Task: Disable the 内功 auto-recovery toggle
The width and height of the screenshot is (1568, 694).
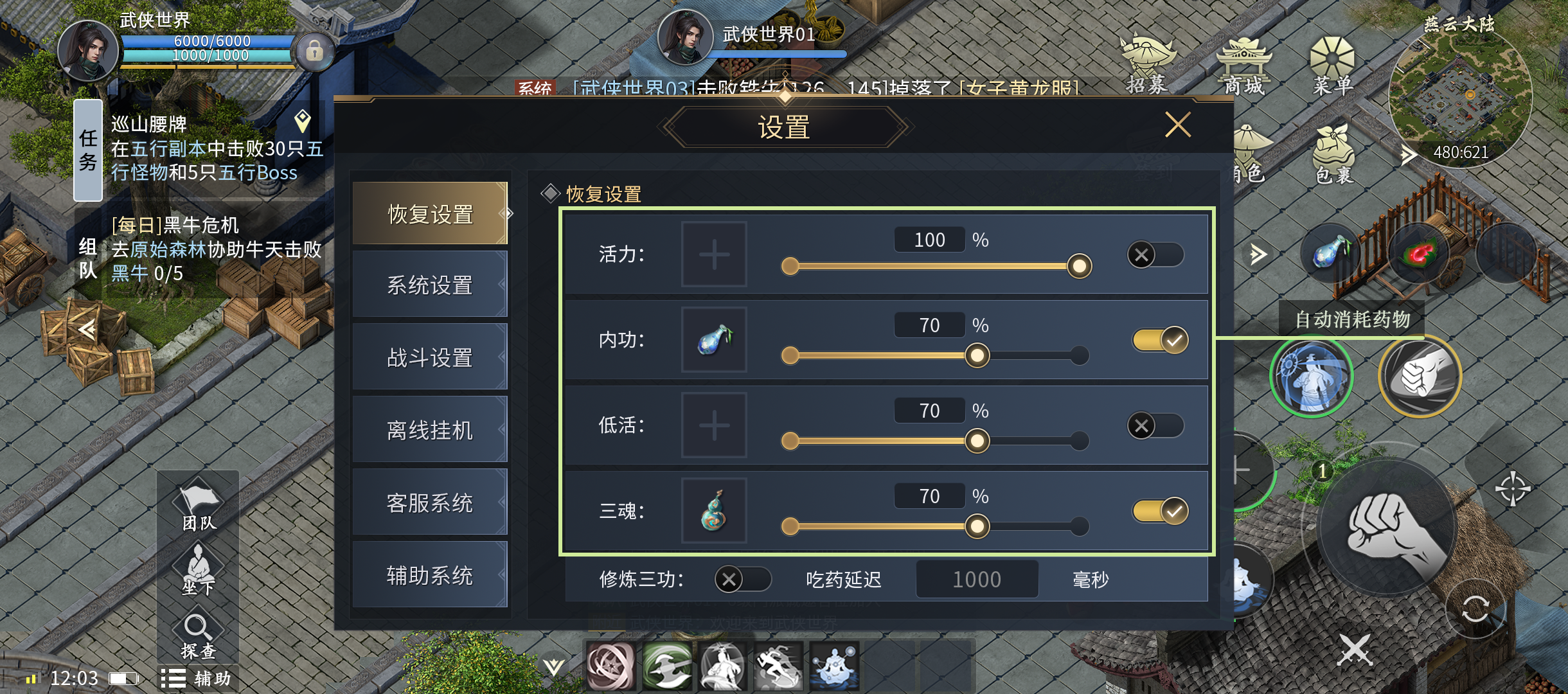Action: pos(1161,340)
